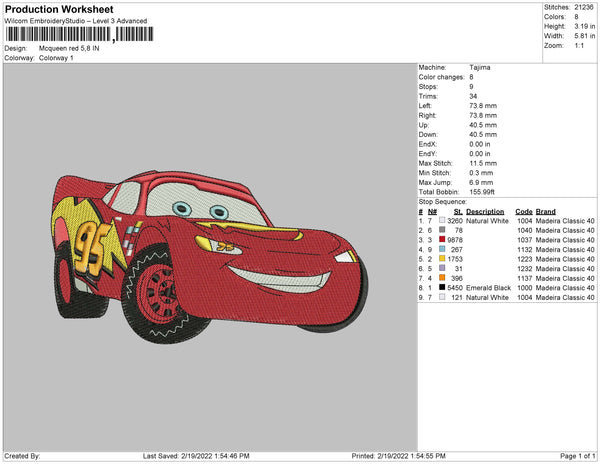Click the zoom value '1:1'
This screenshot has height=464, width=600.
pos(579,46)
